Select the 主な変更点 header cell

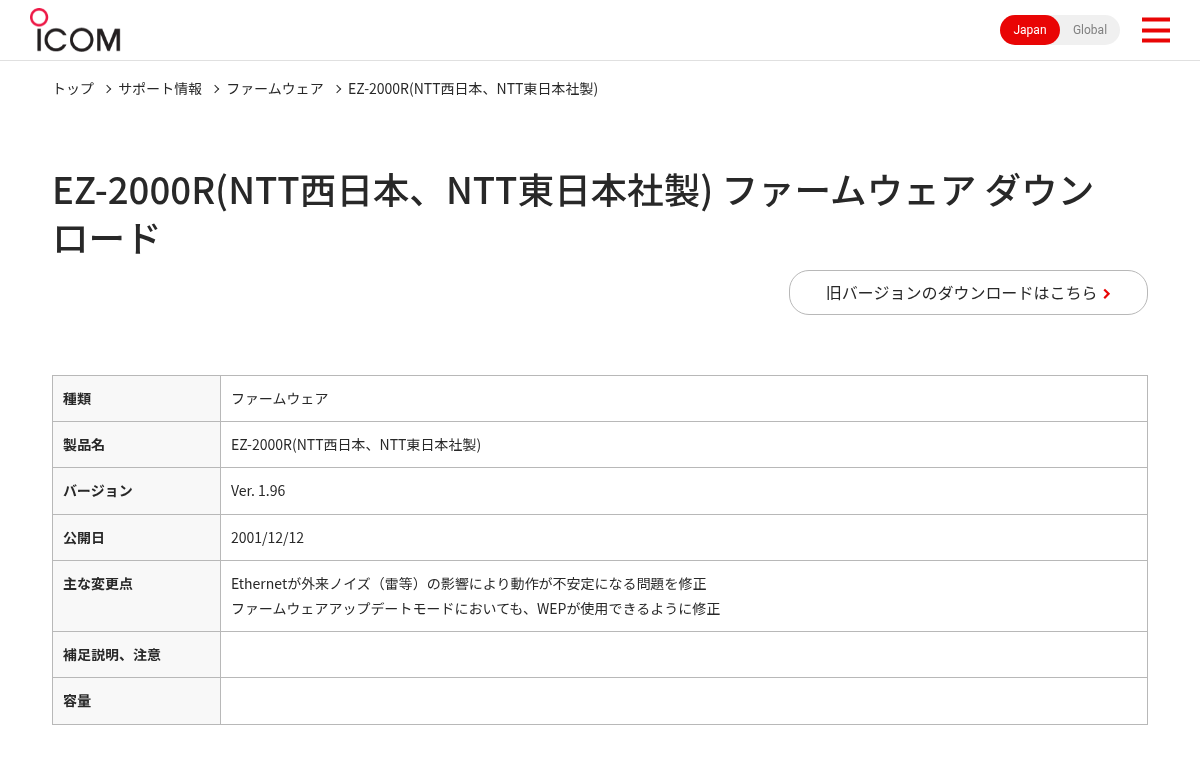pos(136,596)
